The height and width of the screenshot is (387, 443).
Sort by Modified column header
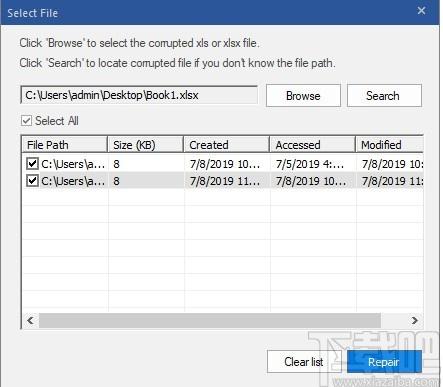pos(390,145)
